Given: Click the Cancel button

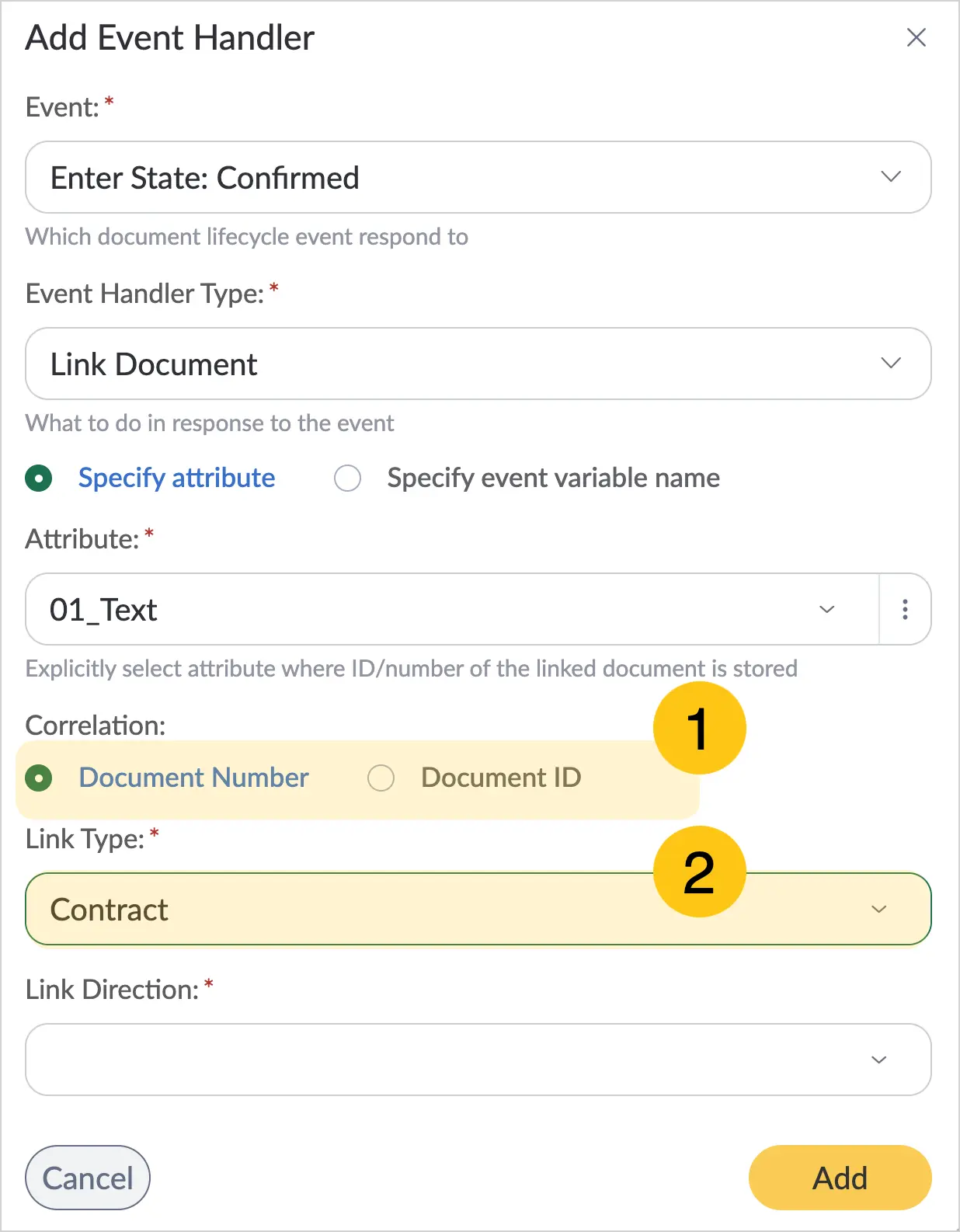Looking at the screenshot, I should click(88, 1178).
